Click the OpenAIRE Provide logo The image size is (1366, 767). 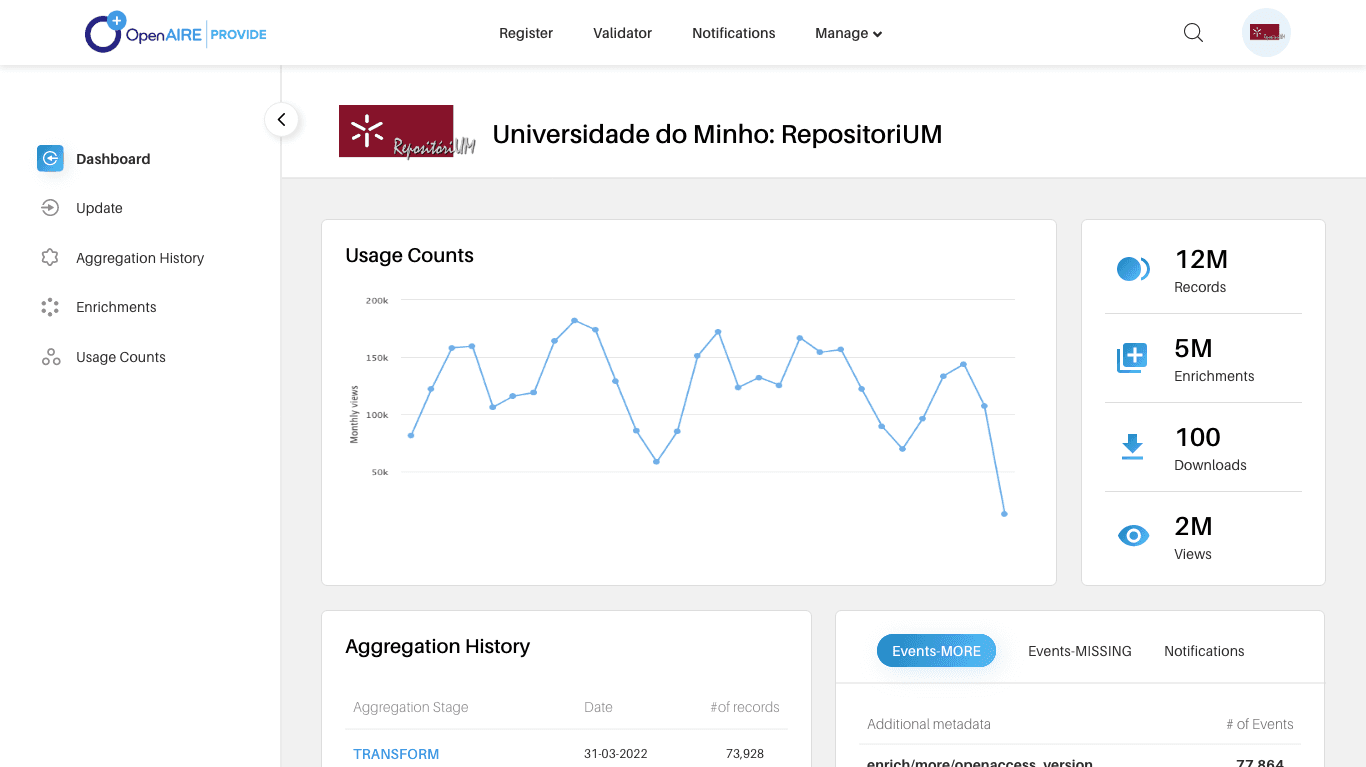176,33
